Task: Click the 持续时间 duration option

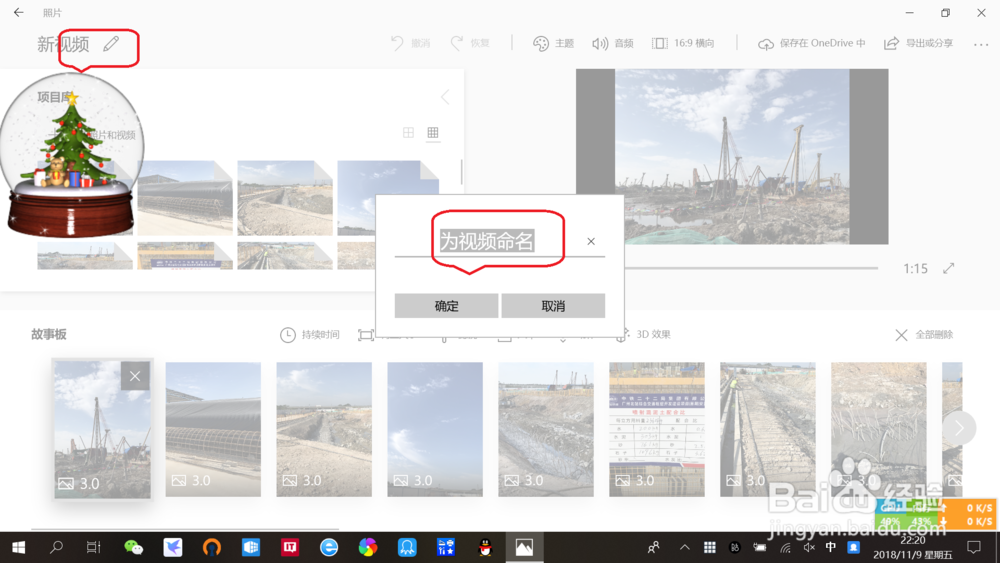Action: click(310, 335)
